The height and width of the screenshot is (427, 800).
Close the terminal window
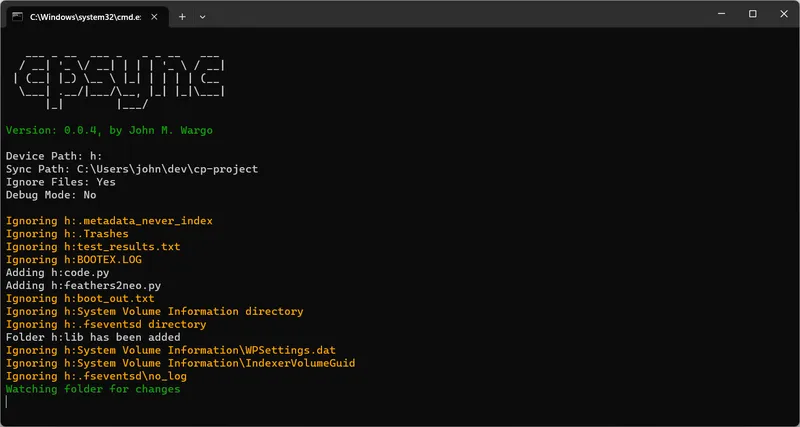point(784,14)
